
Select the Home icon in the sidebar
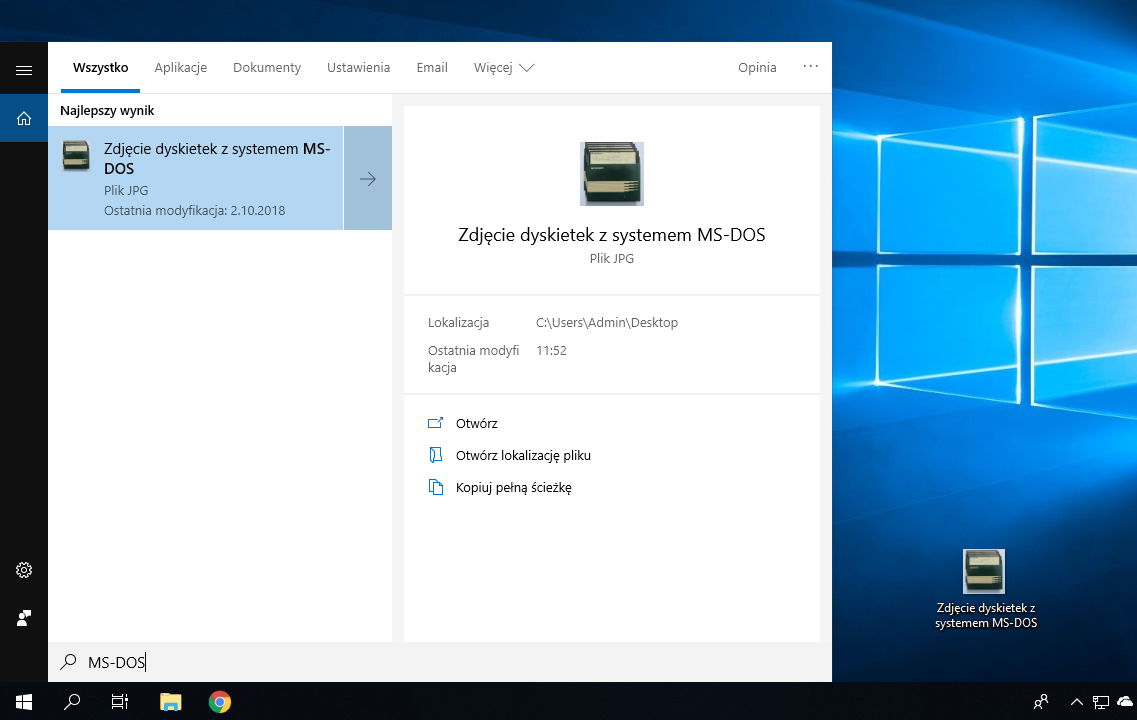(24, 118)
